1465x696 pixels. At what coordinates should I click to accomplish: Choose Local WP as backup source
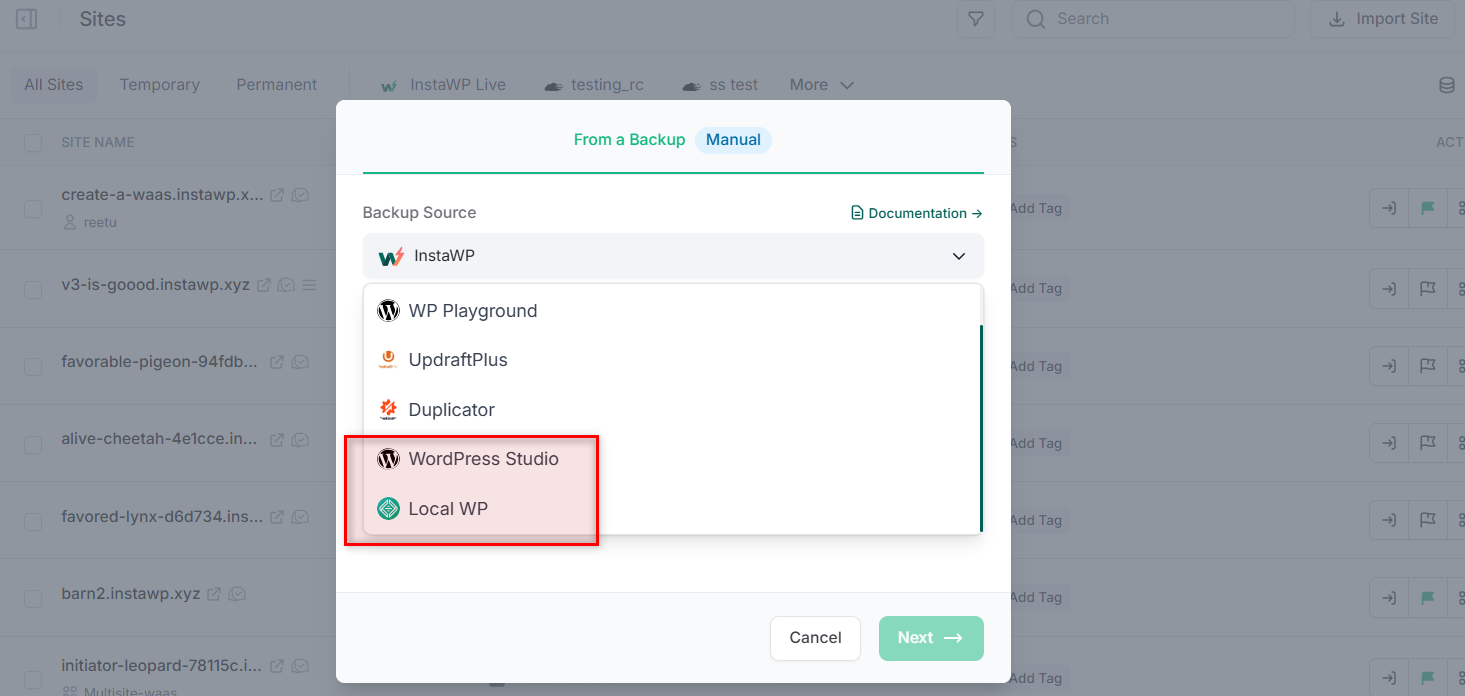click(673, 509)
